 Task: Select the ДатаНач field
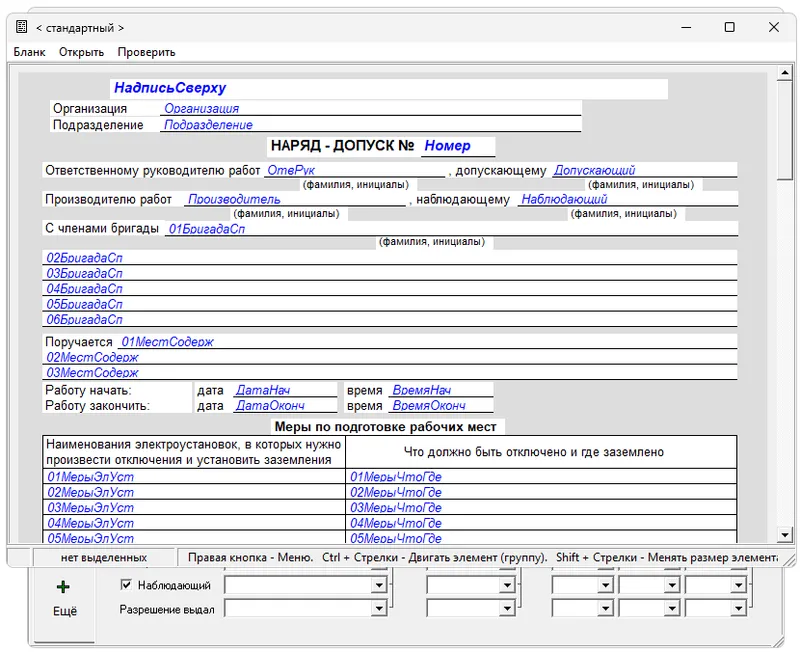pos(285,390)
